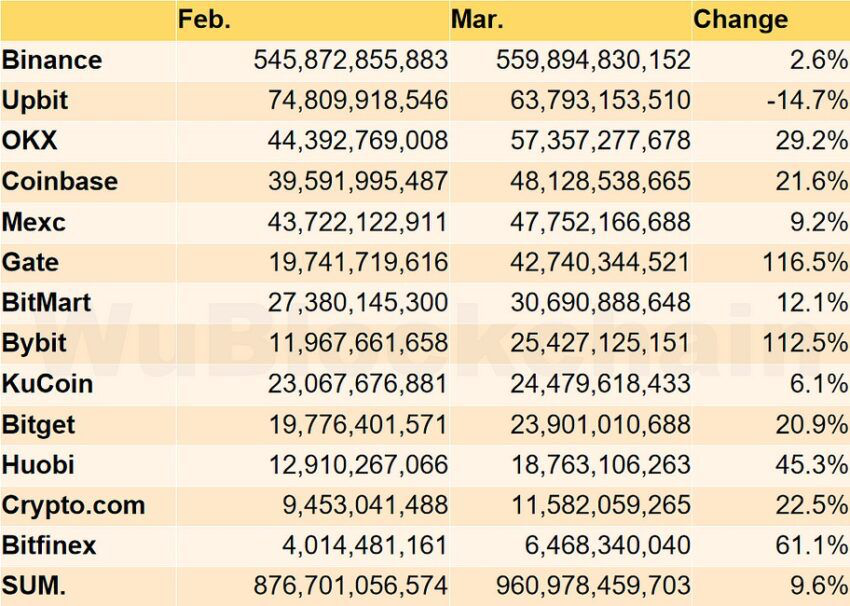Click the SUM. row label
Image resolution: width=850 pixels, height=606 pixels.
[34, 586]
